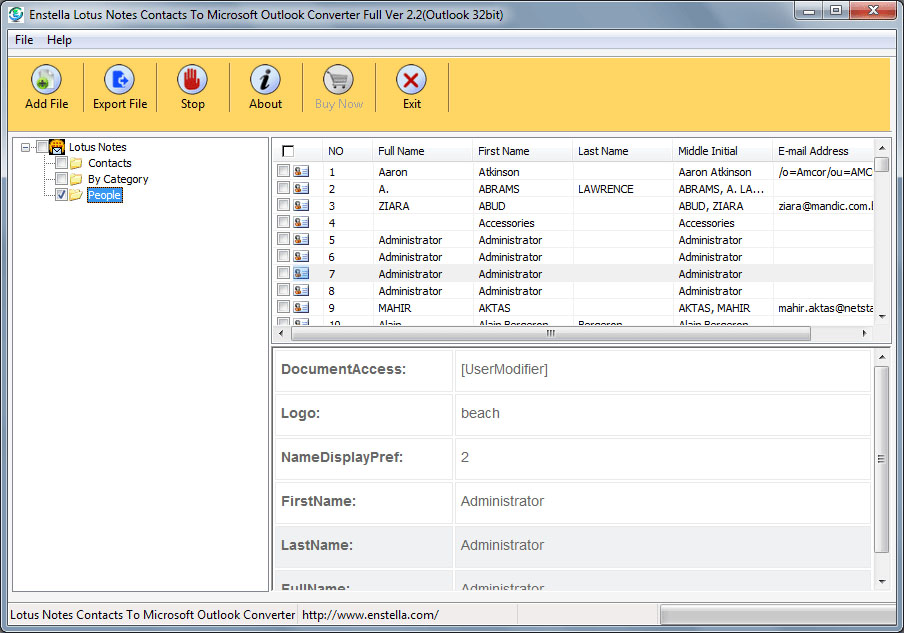Click the Exit red X icon
This screenshot has width=904, height=633.
coord(411,80)
